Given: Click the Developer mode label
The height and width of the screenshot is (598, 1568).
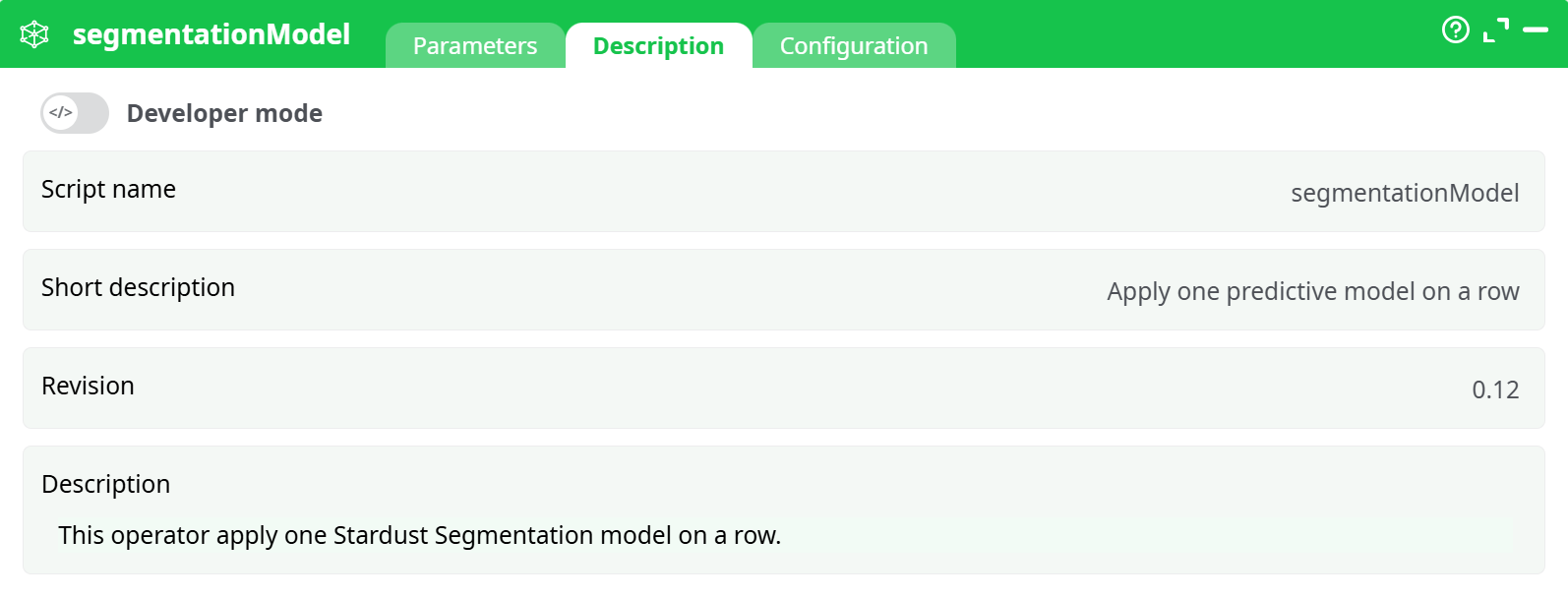Looking at the screenshot, I should coord(224,113).
